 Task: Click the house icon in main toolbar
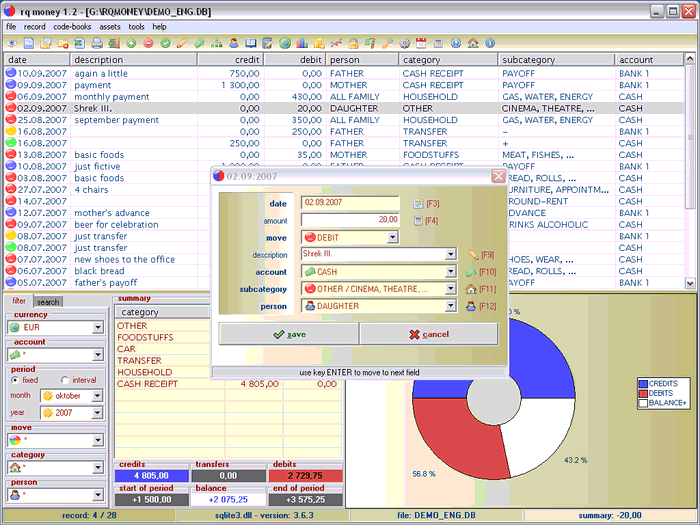pyautogui.click(x=473, y=43)
